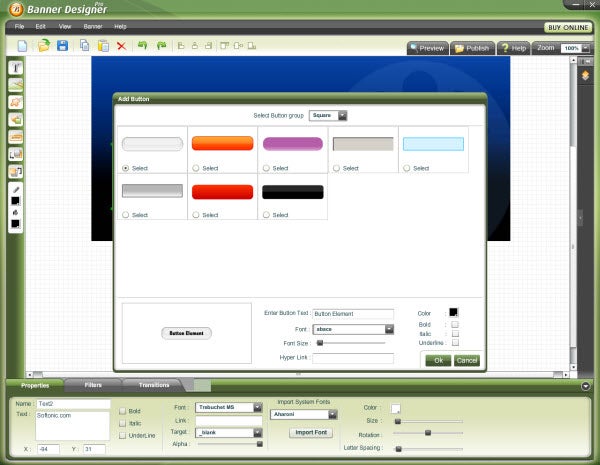
Task: Select the Text tool in left toolbar
Action: coord(16,68)
